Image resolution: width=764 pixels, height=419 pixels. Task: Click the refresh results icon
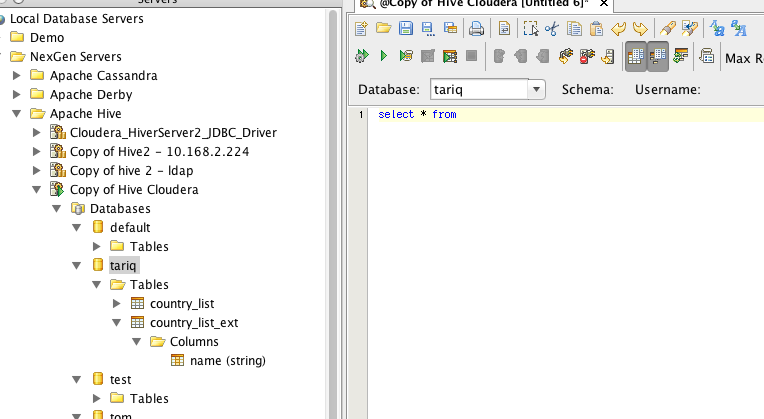(680, 57)
